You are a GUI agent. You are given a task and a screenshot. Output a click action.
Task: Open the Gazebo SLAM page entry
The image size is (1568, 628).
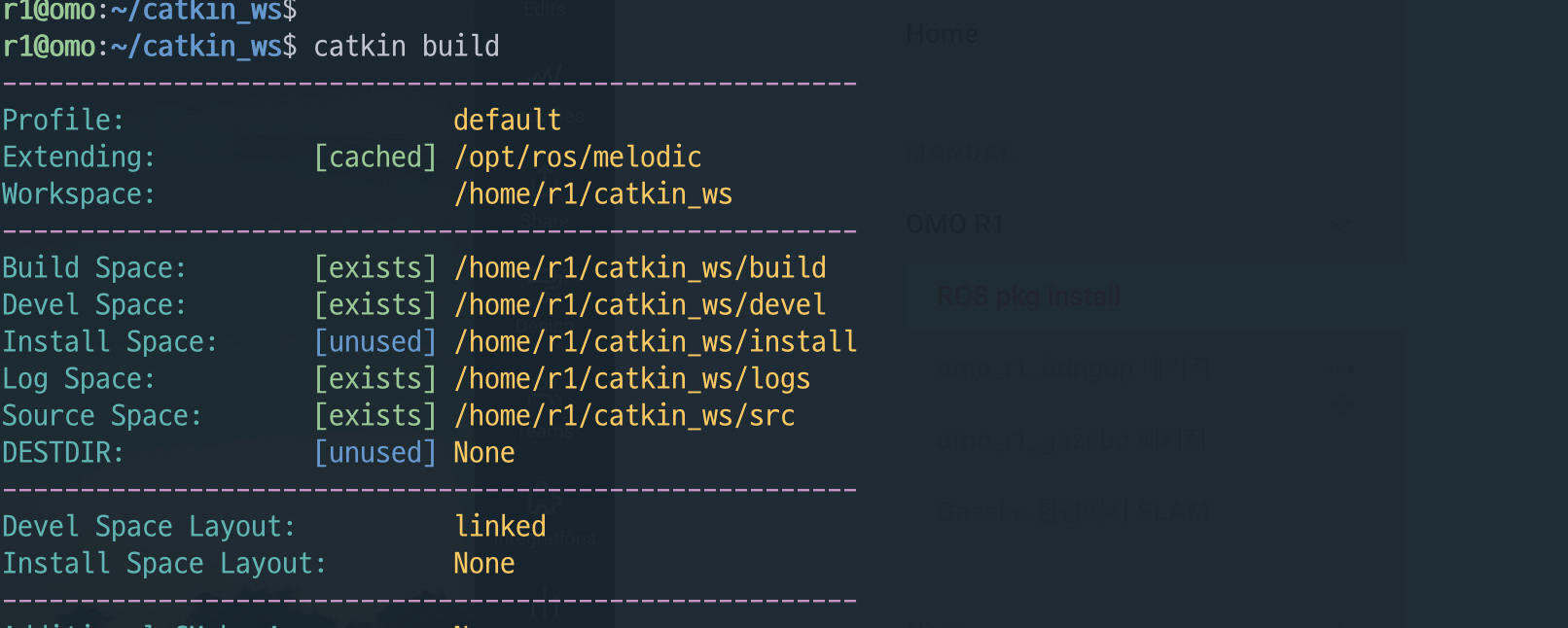[1073, 511]
